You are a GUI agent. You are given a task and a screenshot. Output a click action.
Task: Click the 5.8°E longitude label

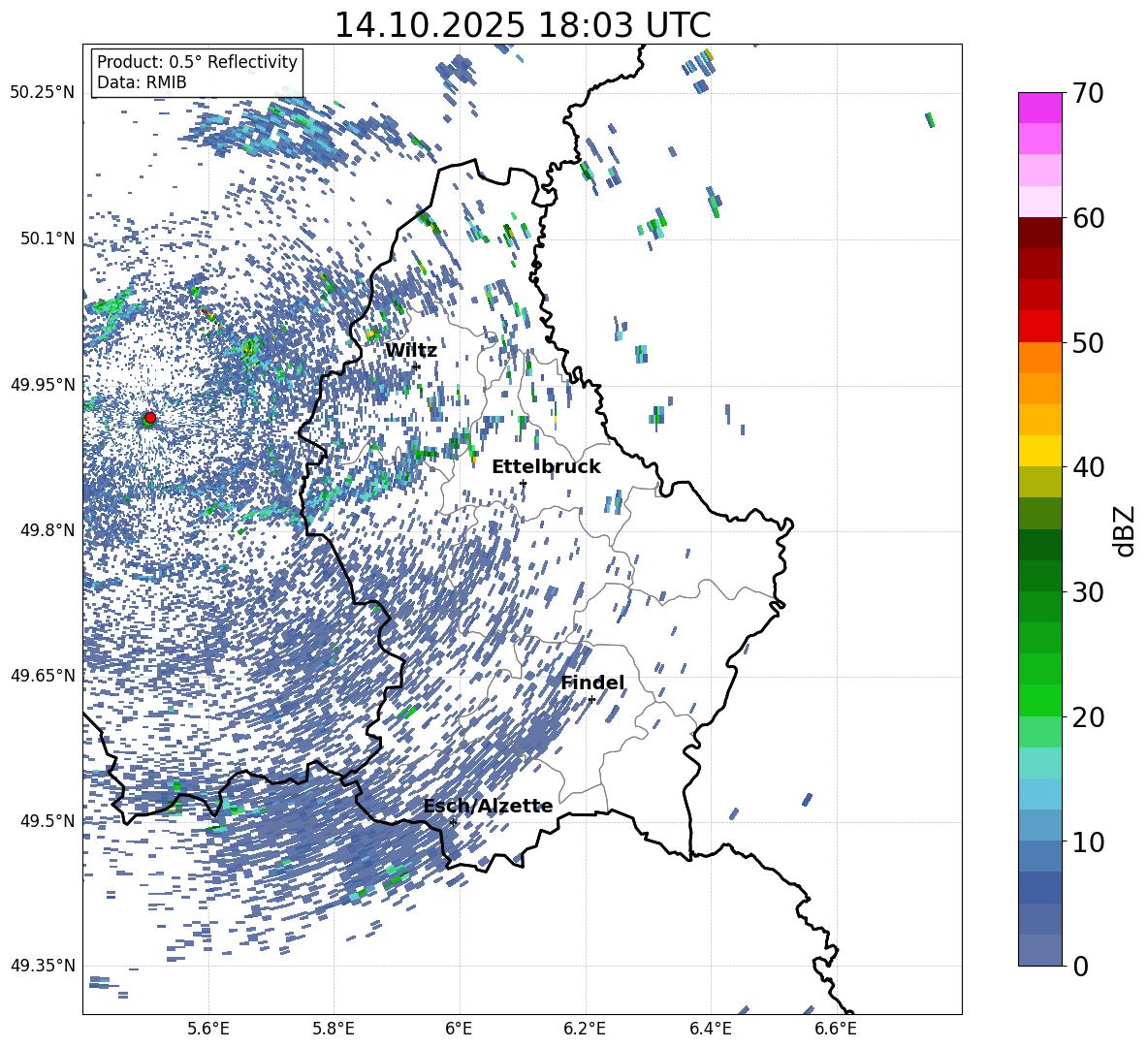coord(334,1029)
